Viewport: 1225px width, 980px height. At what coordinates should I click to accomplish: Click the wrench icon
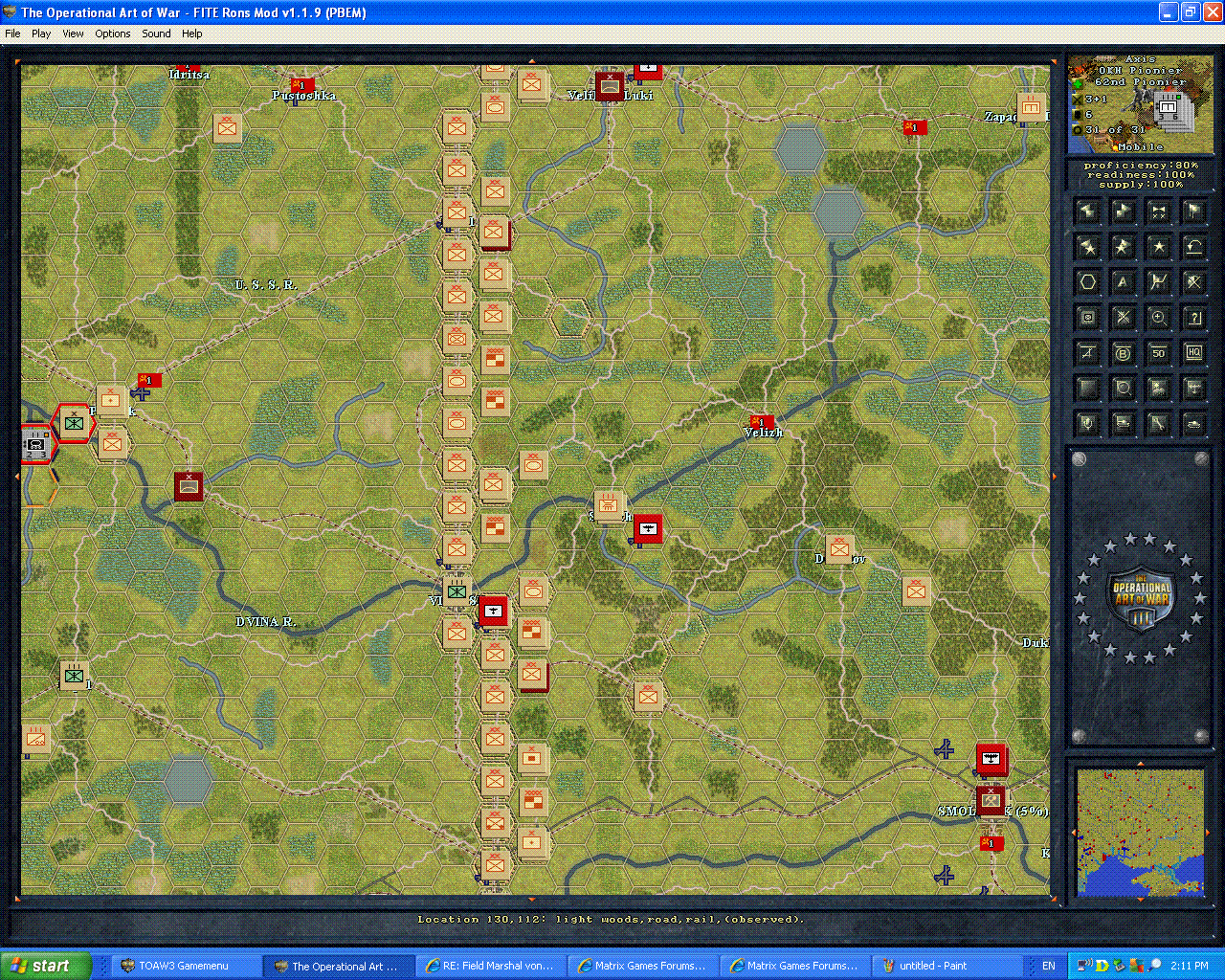point(1159,424)
